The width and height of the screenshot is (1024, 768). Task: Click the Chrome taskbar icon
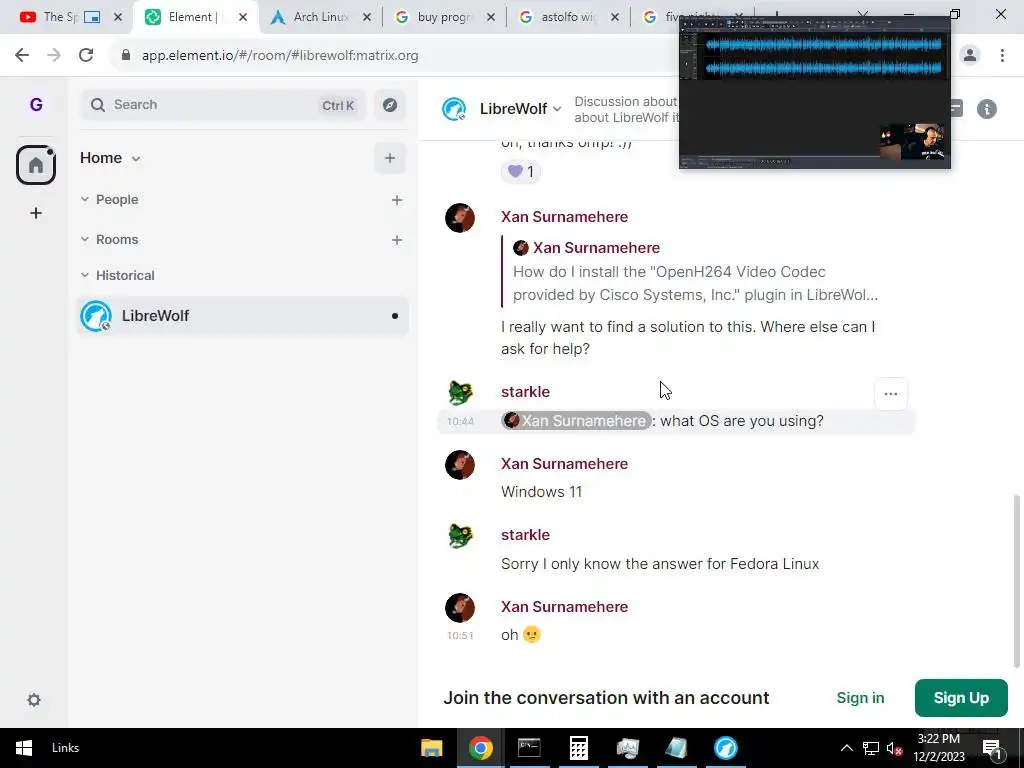480,748
